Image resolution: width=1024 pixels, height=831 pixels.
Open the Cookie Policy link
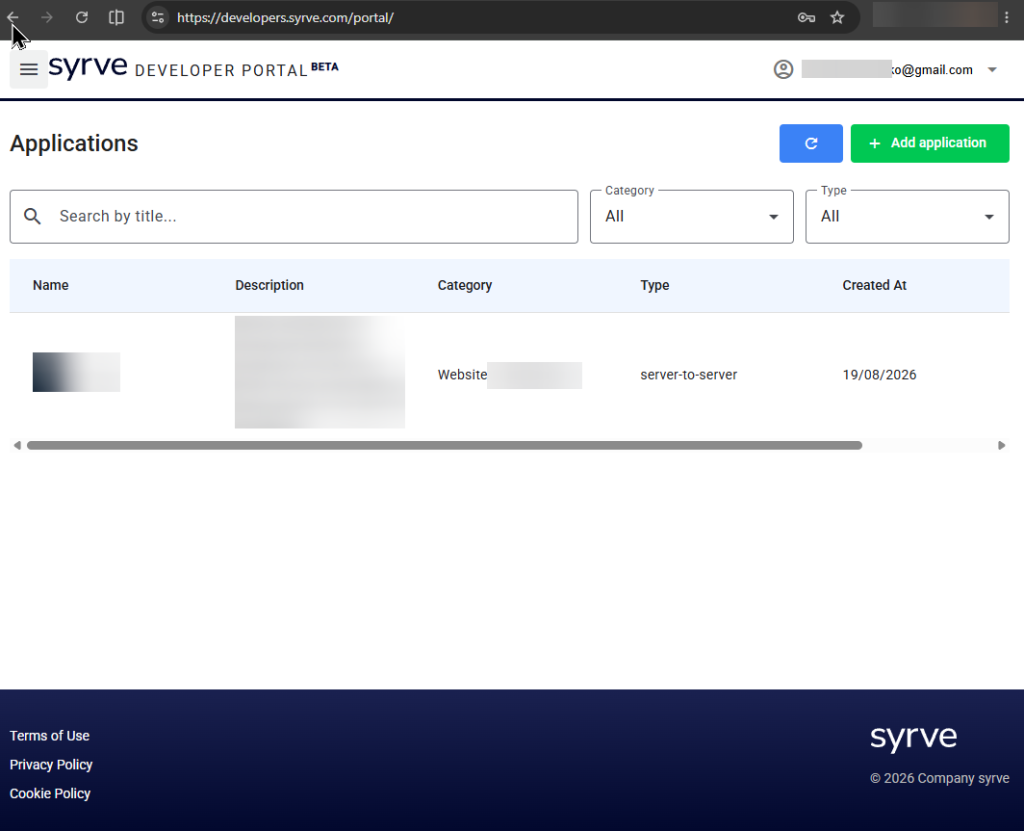50,793
